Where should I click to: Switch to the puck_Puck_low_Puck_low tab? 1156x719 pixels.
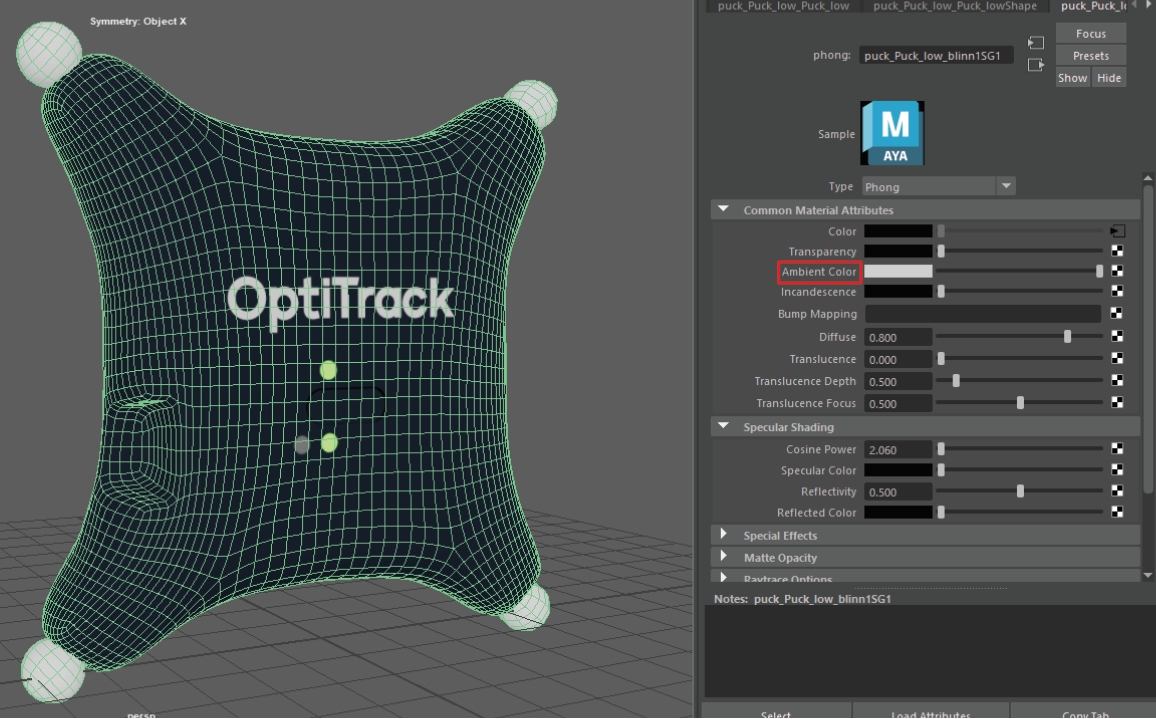(783, 6)
